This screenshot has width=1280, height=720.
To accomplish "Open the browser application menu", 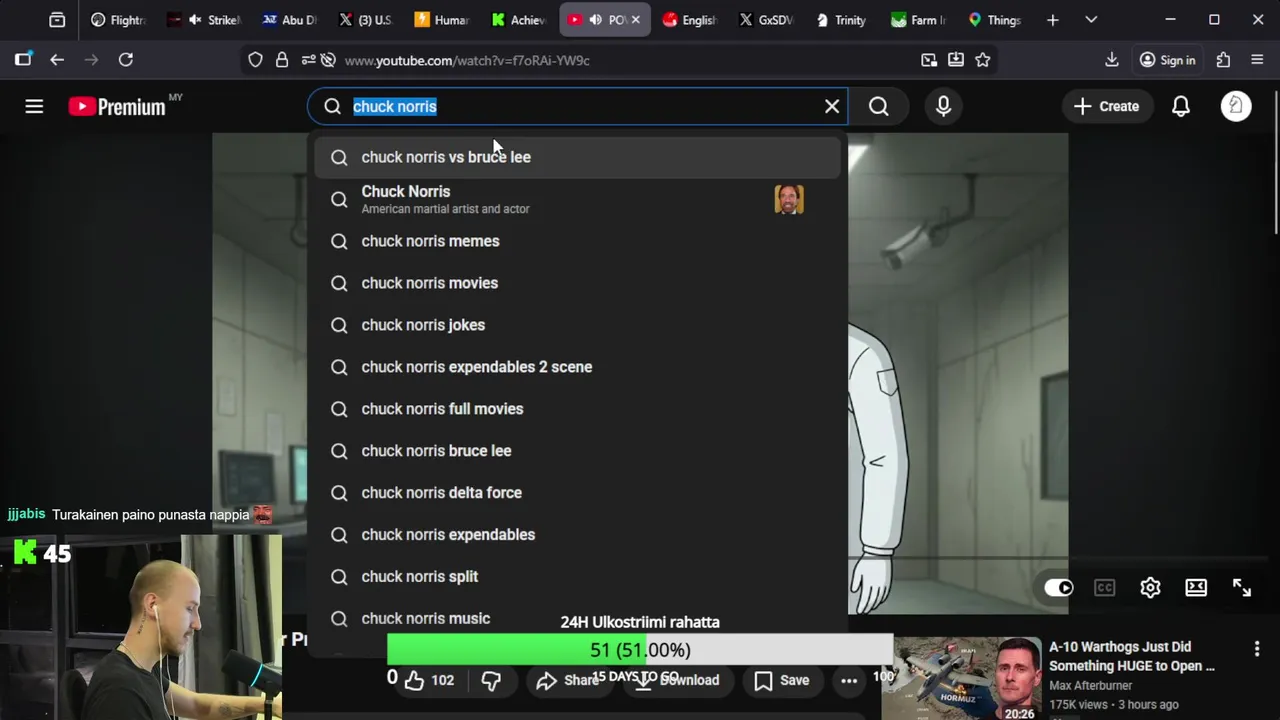I will click(1257, 60).
